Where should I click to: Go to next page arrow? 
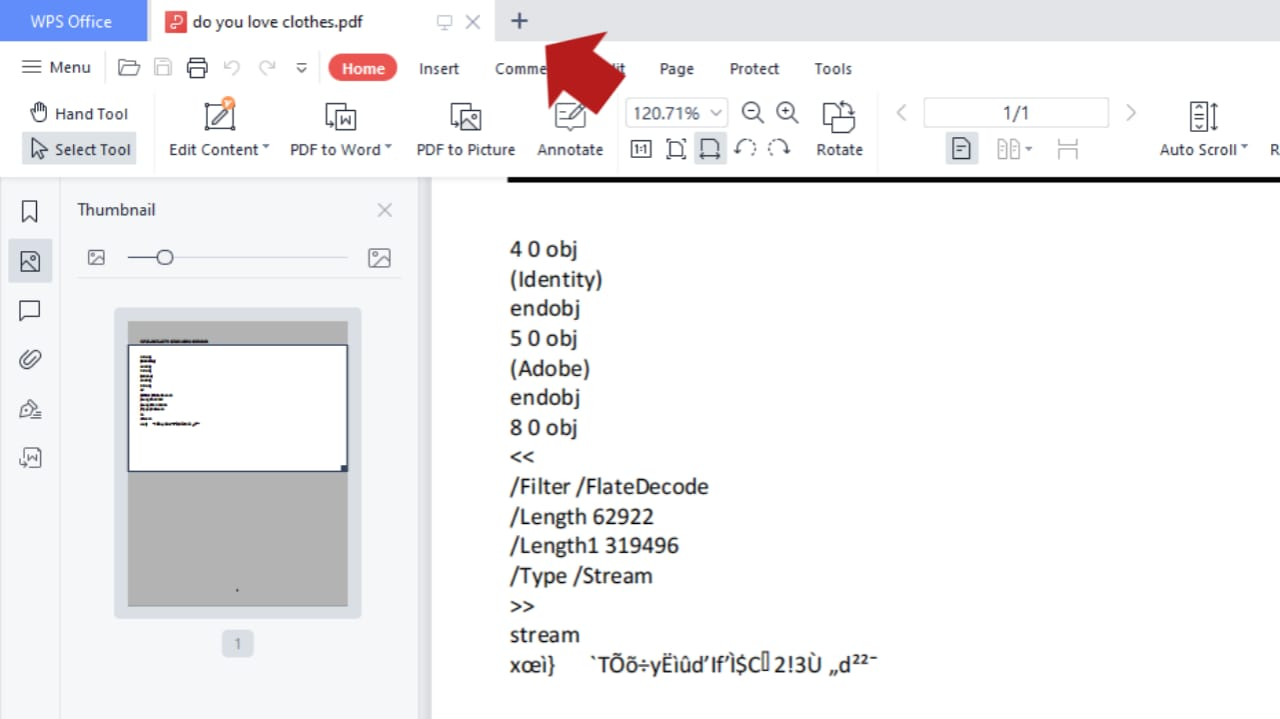tap(1131, 113)
